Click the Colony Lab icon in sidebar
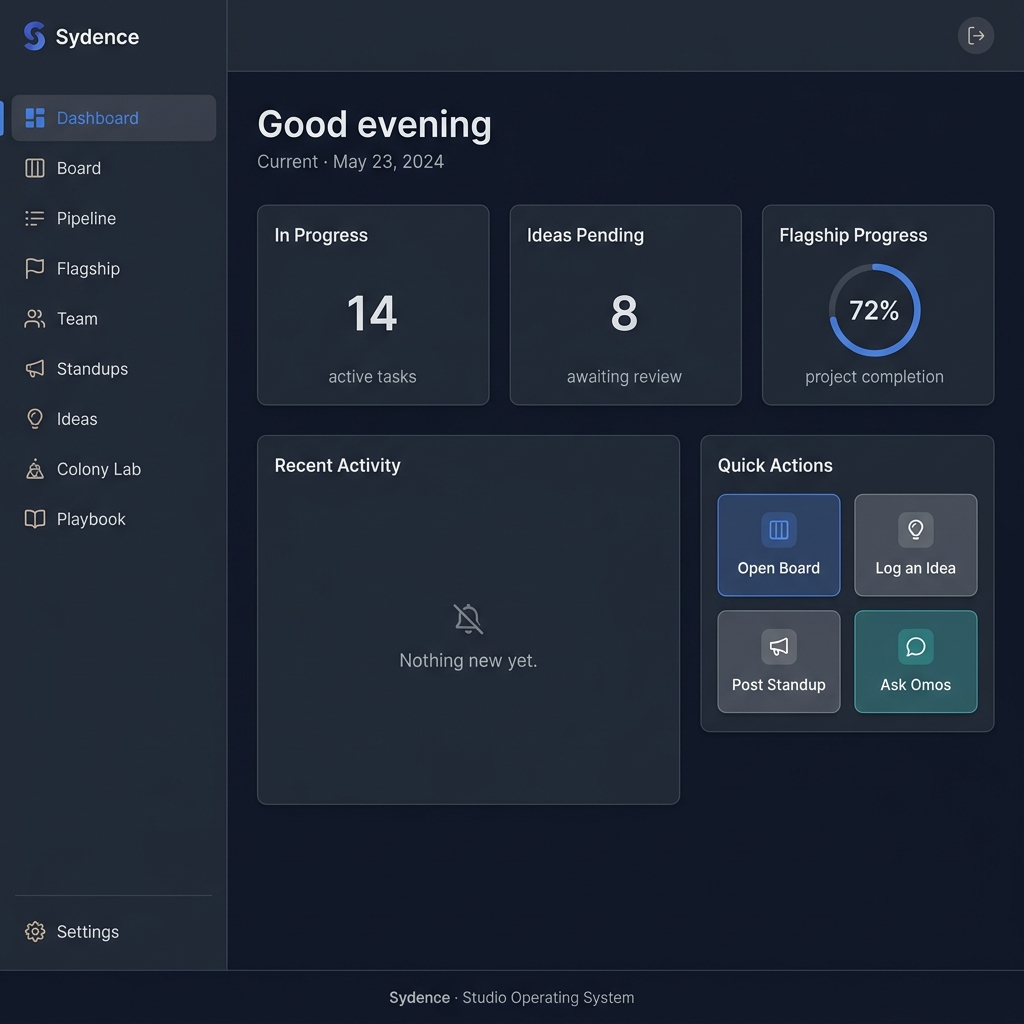This screenshot has width=1024, height=1024. coord(35,469)
